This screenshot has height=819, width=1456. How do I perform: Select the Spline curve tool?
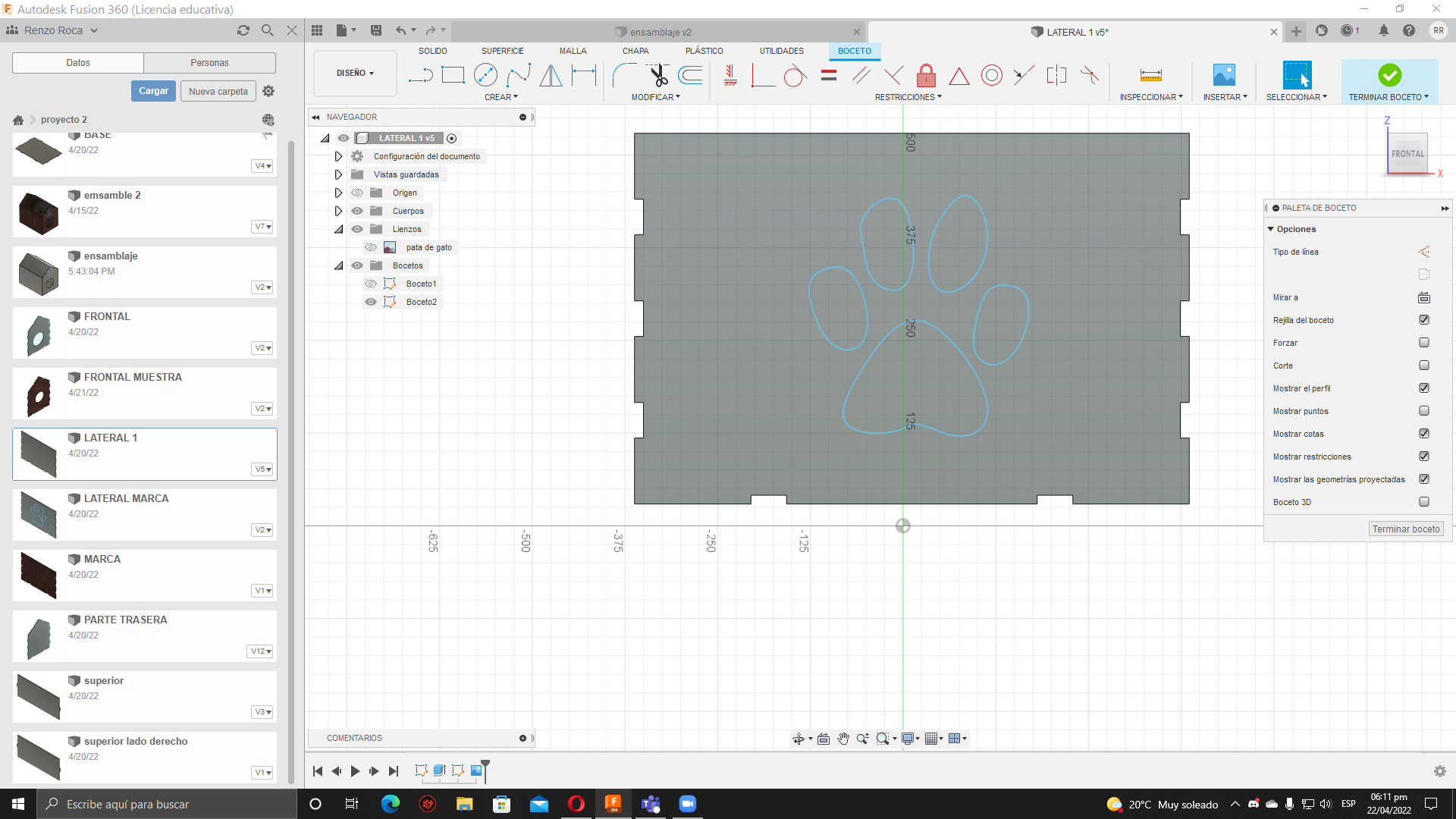pos(519,75)
